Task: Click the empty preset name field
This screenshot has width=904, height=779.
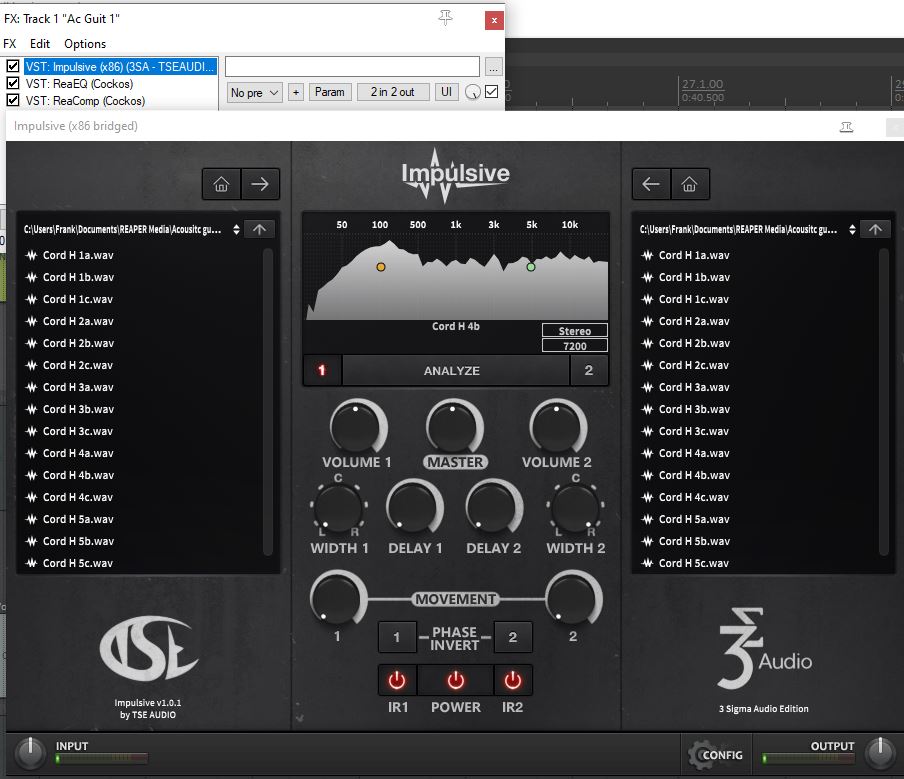Action: pos(352,66)
